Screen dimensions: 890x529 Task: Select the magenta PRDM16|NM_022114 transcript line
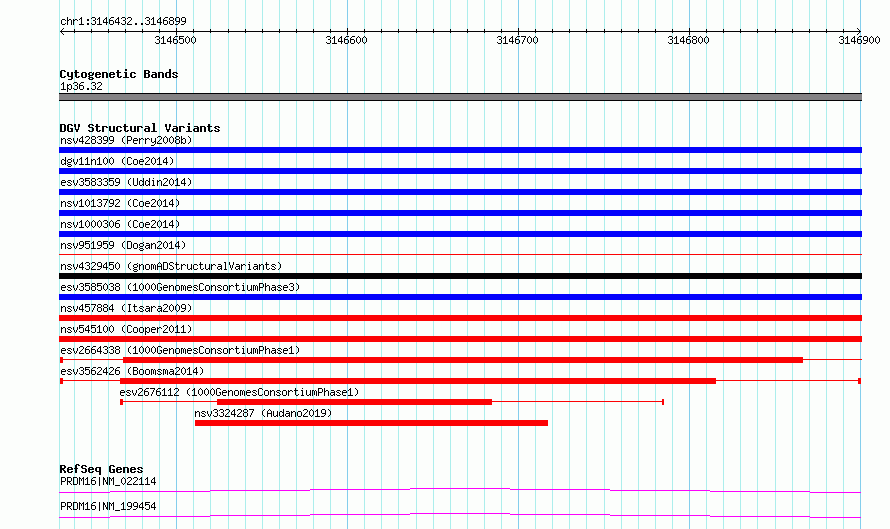pyautogui.click(x=460, y=490)
